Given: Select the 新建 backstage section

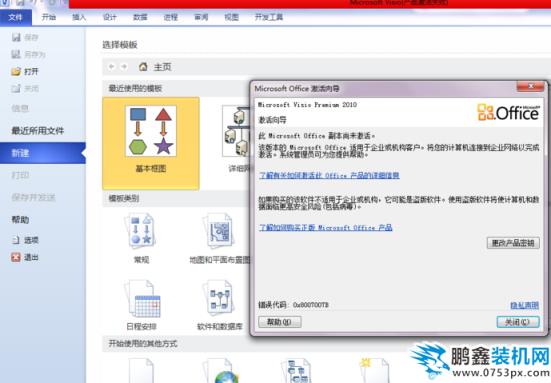Looking at the screenshot, I should coord(42,153).
